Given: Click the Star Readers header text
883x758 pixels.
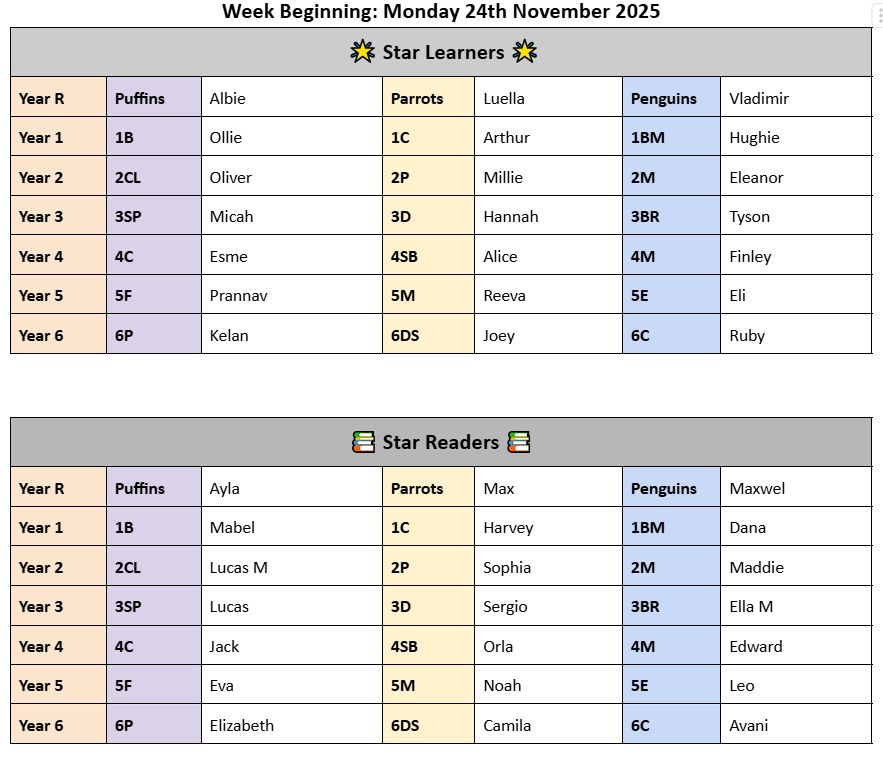Looking at the screenshot, I should click(x=440, y=442).
